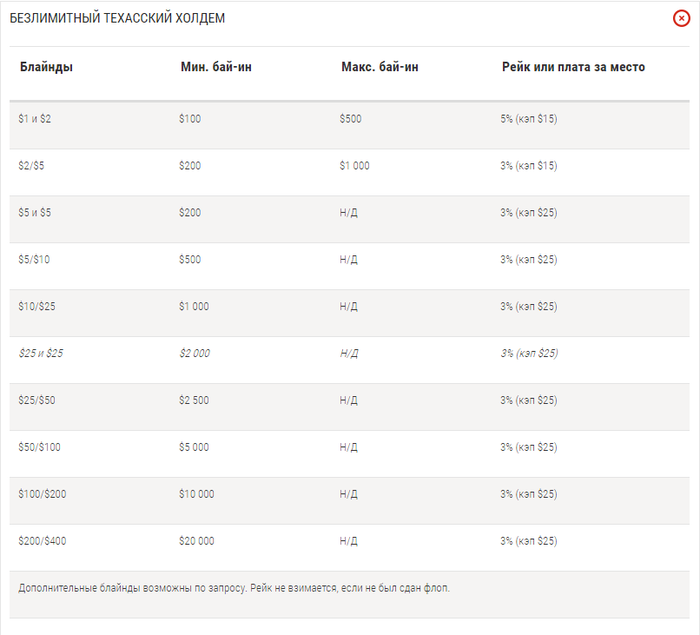
Task: Click the Дополнительные блайнды footnote text
Action: point(234,588)
